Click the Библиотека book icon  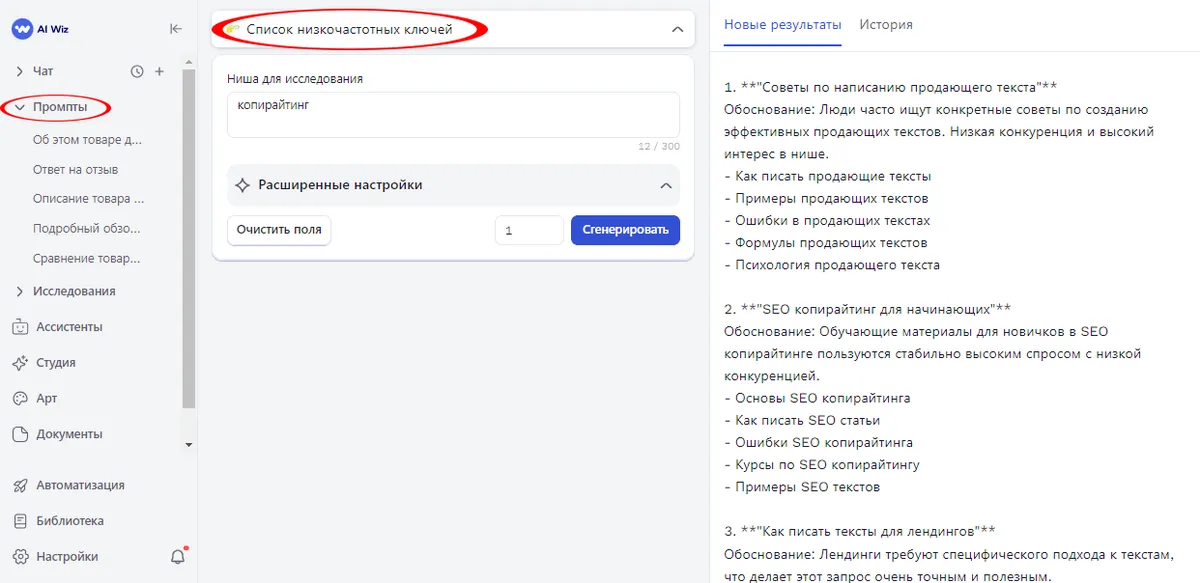click(x=19, y=520)
